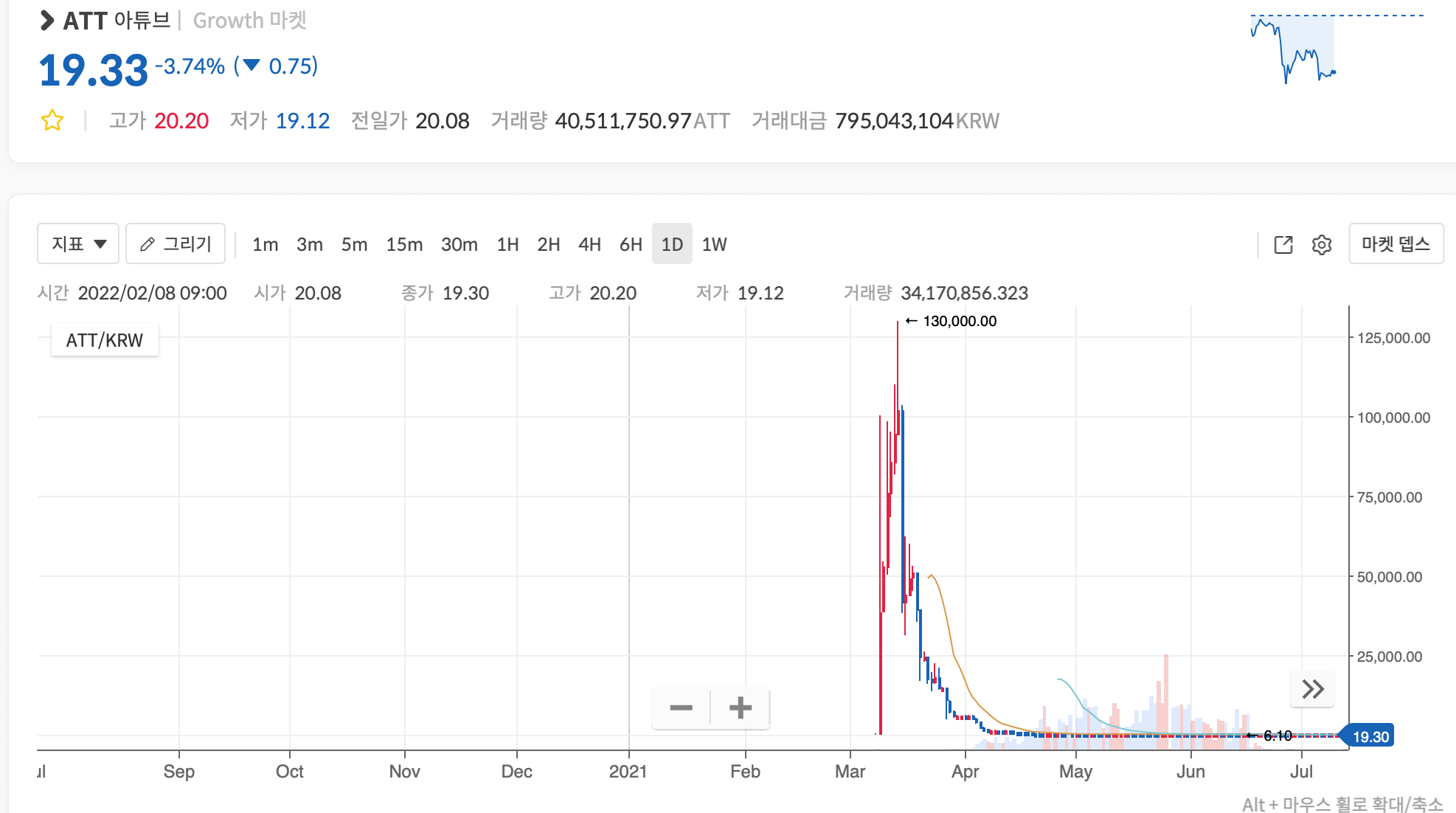Jump to latest candles double-arrow button
Viewport: 1456px width, 813px height.
point(1312,689)
